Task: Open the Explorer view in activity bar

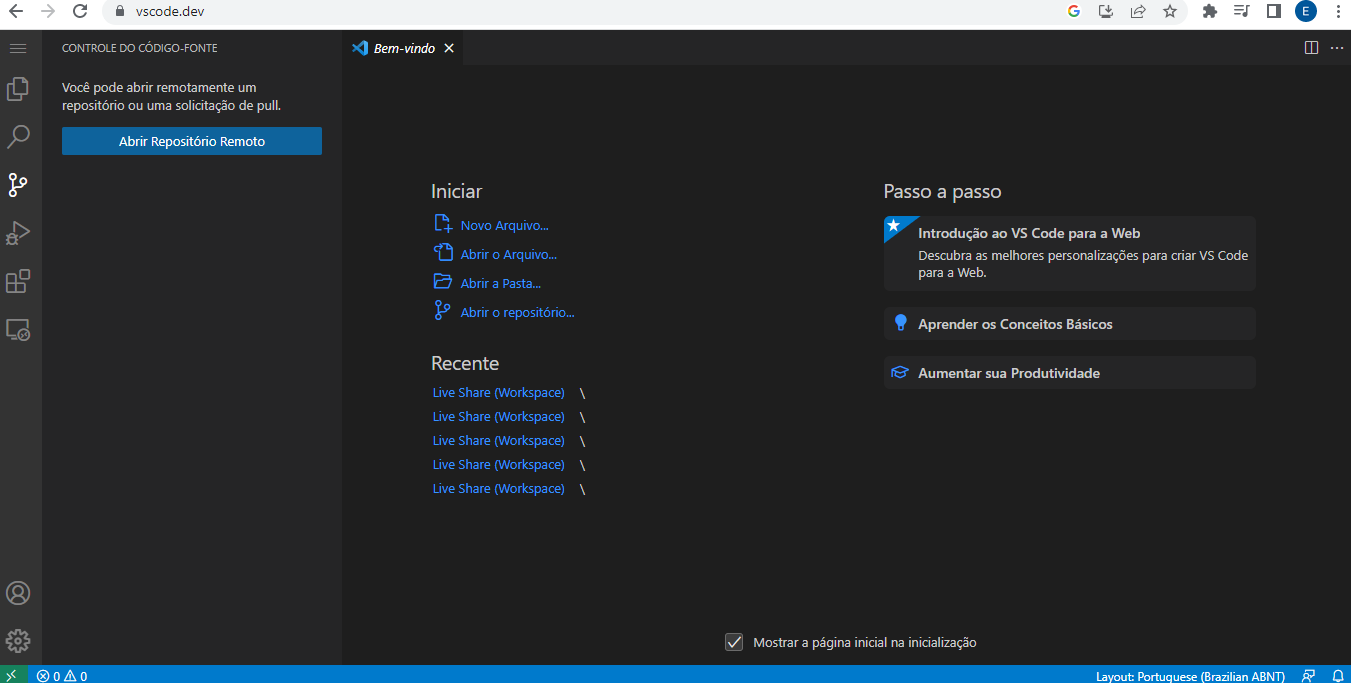Action: (18, 89)
